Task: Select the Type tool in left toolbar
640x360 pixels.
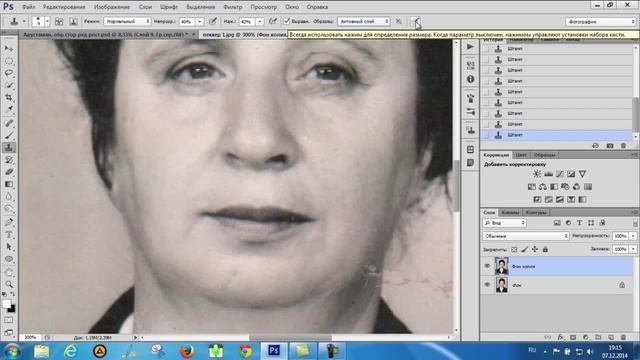Action: 9,235
